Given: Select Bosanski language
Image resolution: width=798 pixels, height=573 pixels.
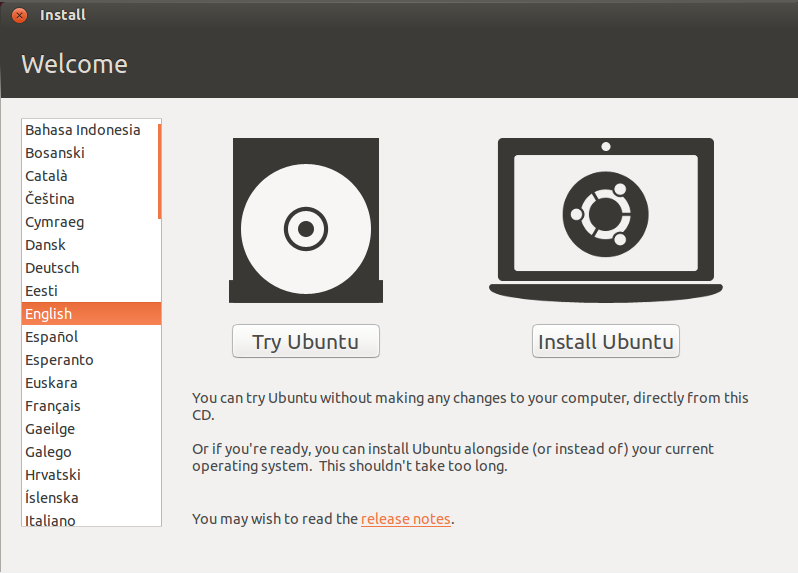Looking at the screenshot, I should pos(91,153).
